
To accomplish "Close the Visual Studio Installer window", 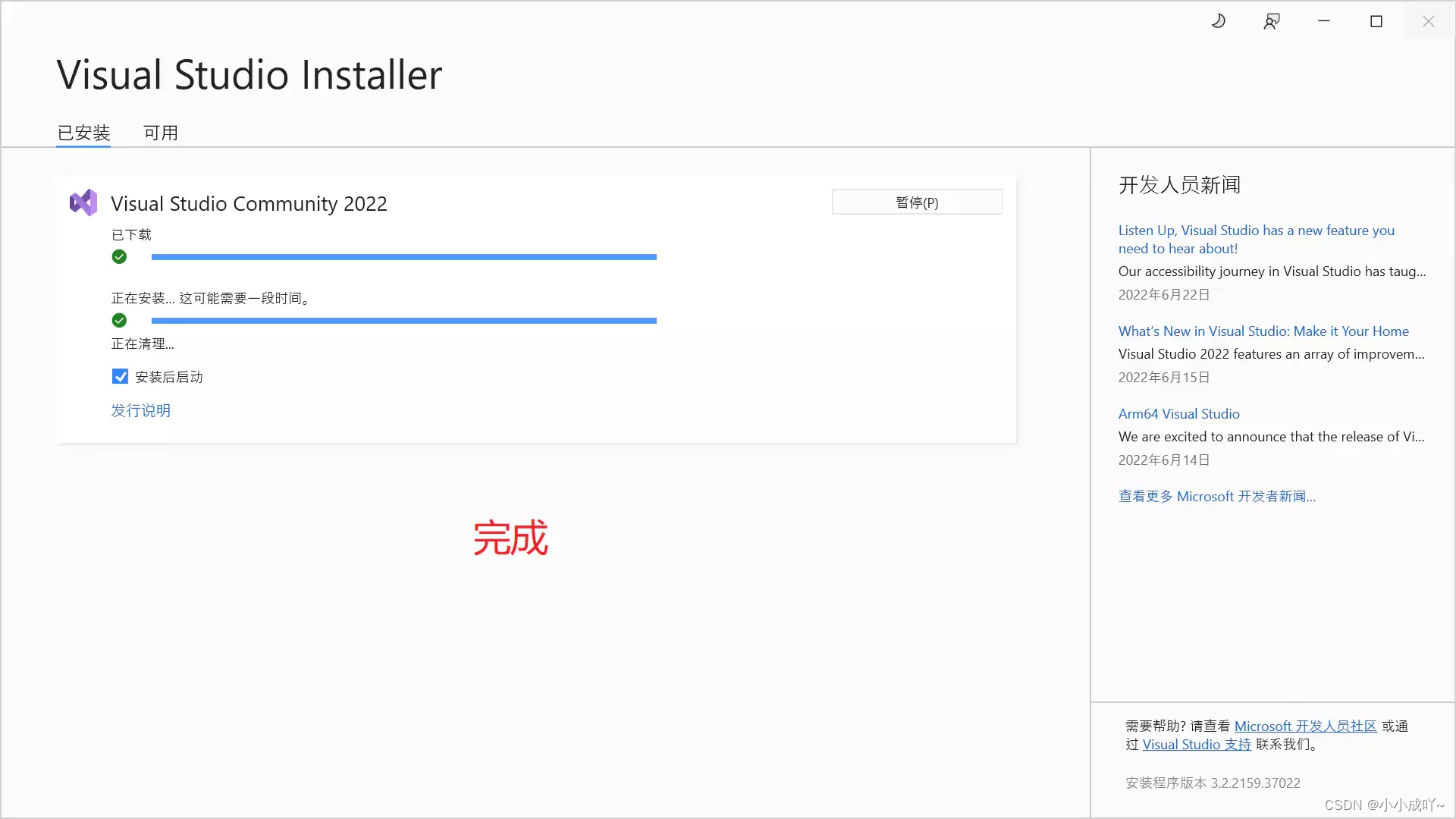I will (1429, 21).
